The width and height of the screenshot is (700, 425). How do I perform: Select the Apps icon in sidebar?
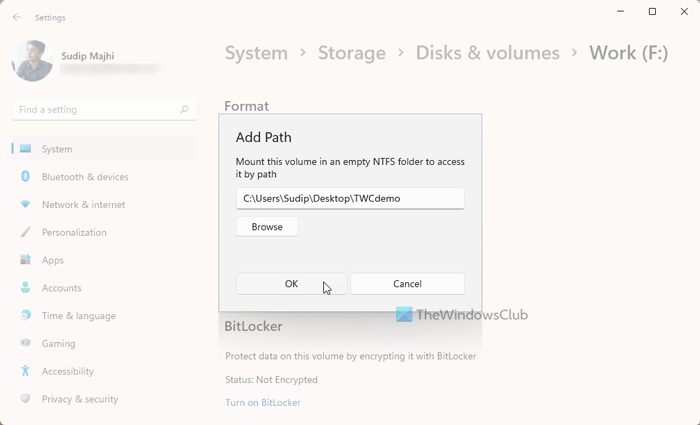pyautogui.click(x=26, y=260)
